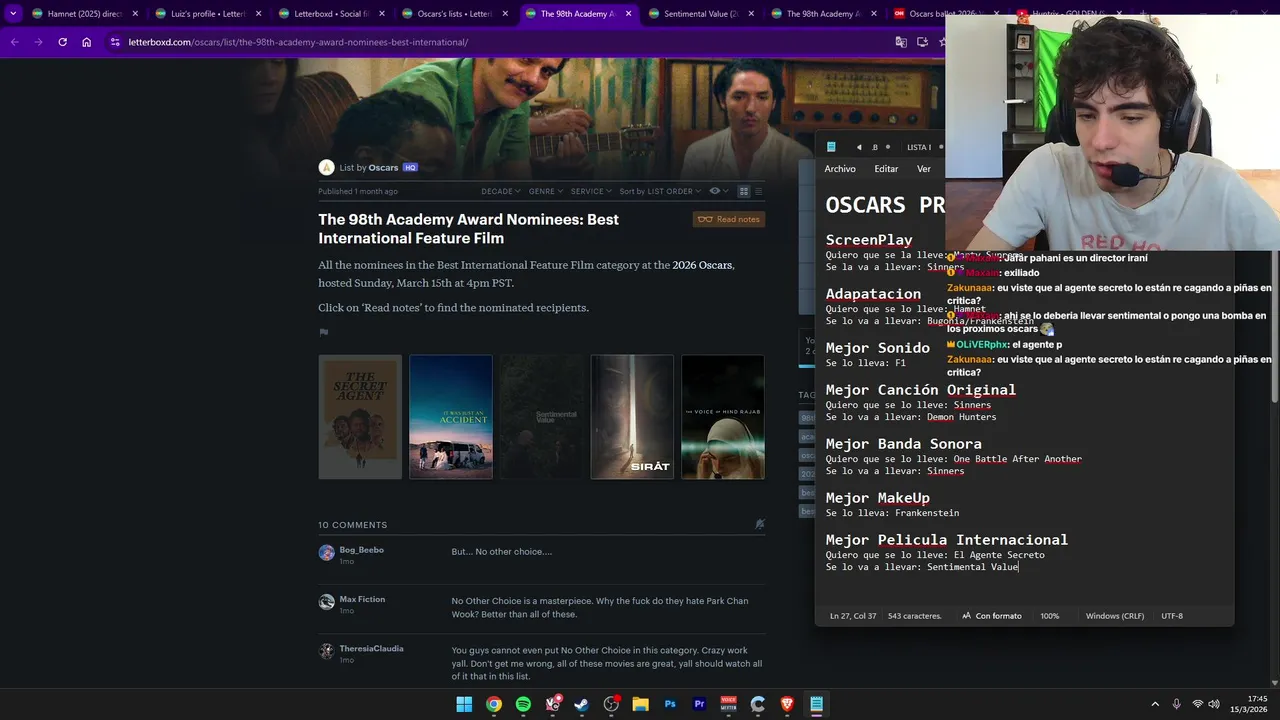Open Steam from taskbar
The image size is (1280, 720).
pos(582,704)
